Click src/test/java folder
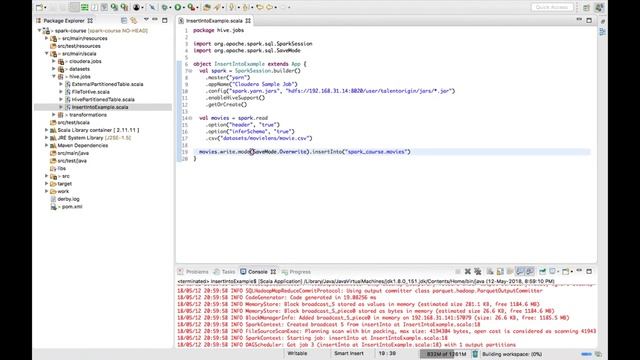Viewport: 640px width, 360px height. (x=72, y=161)
